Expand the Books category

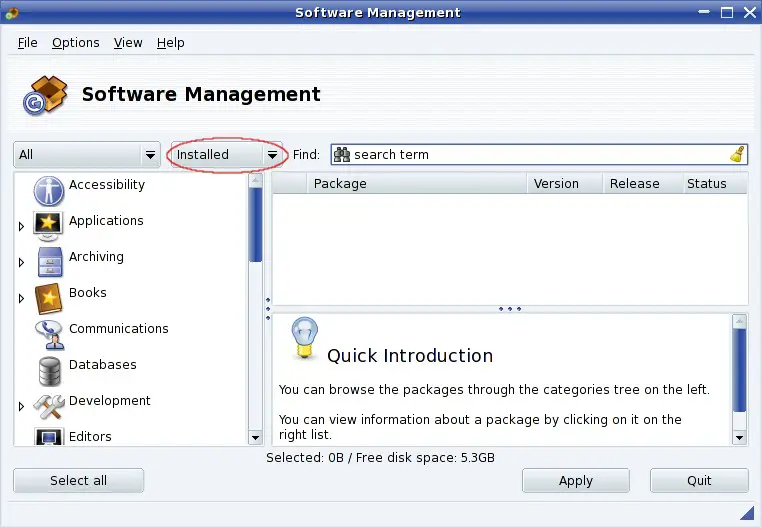click(x=21, y=298)
